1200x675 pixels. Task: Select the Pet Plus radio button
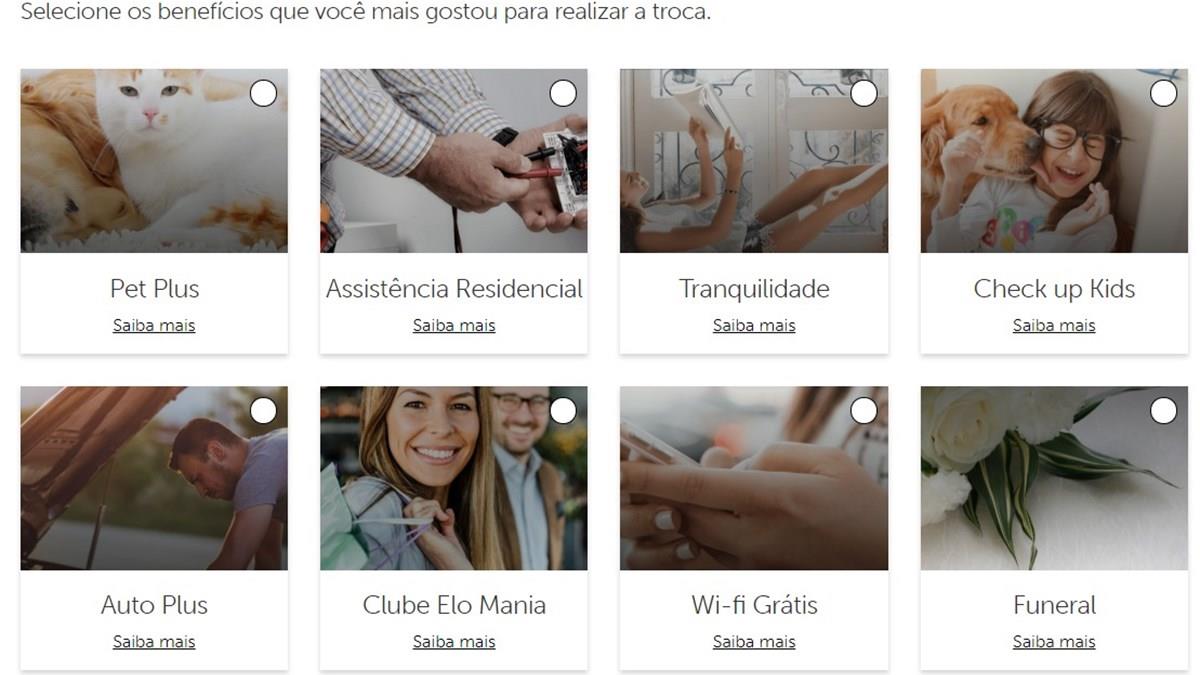tap(263, 94)
